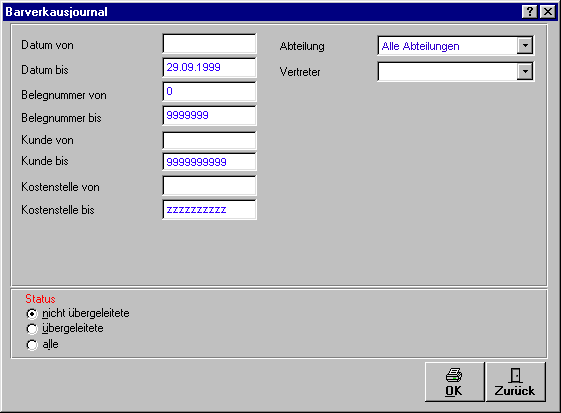This screenshot has width=561, height=413.
Task: Click the empty Vertreter combo box field
Action: click(447, 72)
